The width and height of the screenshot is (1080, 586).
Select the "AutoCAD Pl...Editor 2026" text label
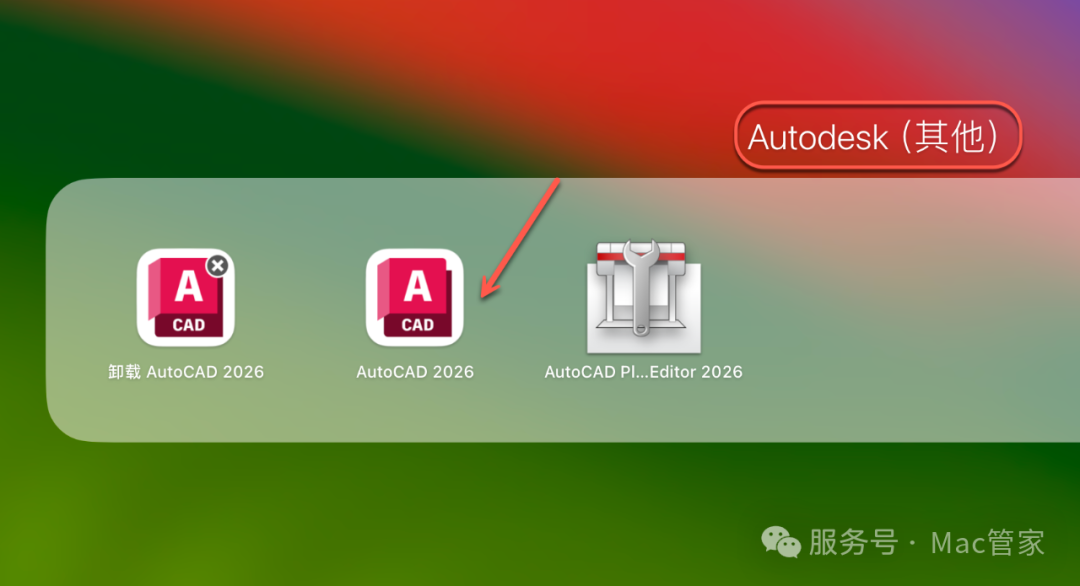(x=643, y=372)
